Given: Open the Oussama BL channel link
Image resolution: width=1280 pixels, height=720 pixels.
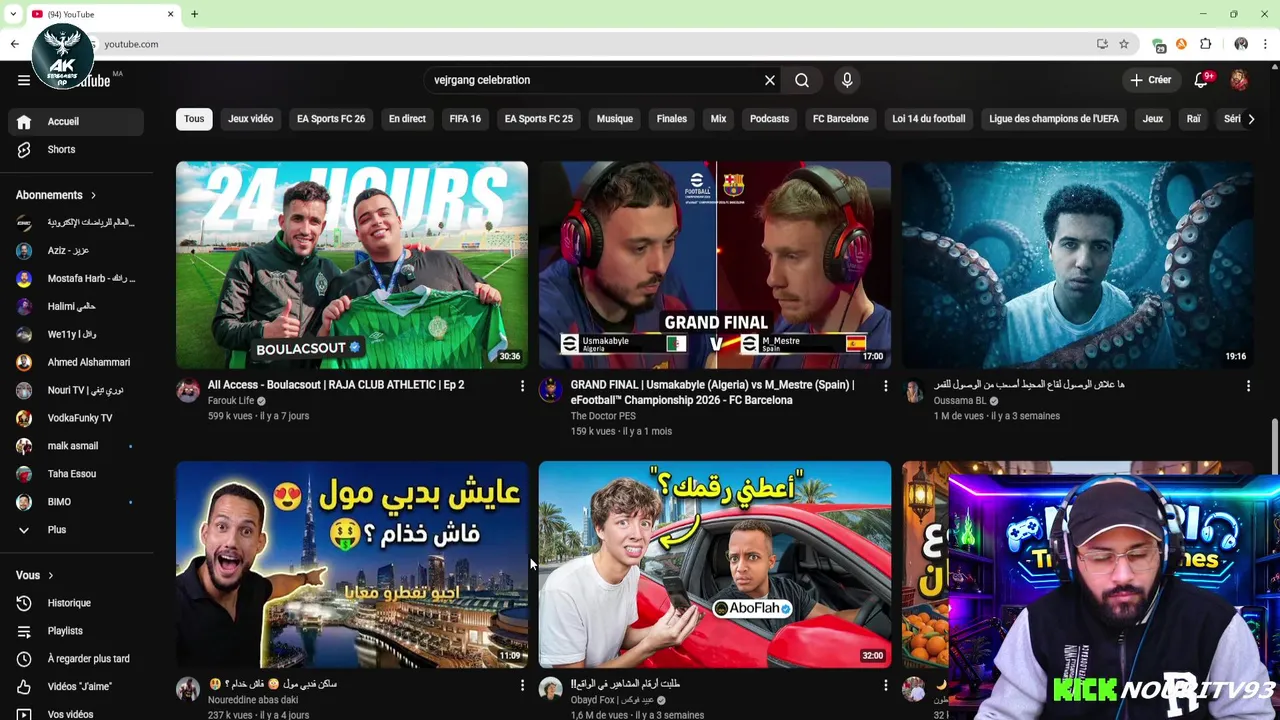Looking at the screenshot, I should 960,401.
